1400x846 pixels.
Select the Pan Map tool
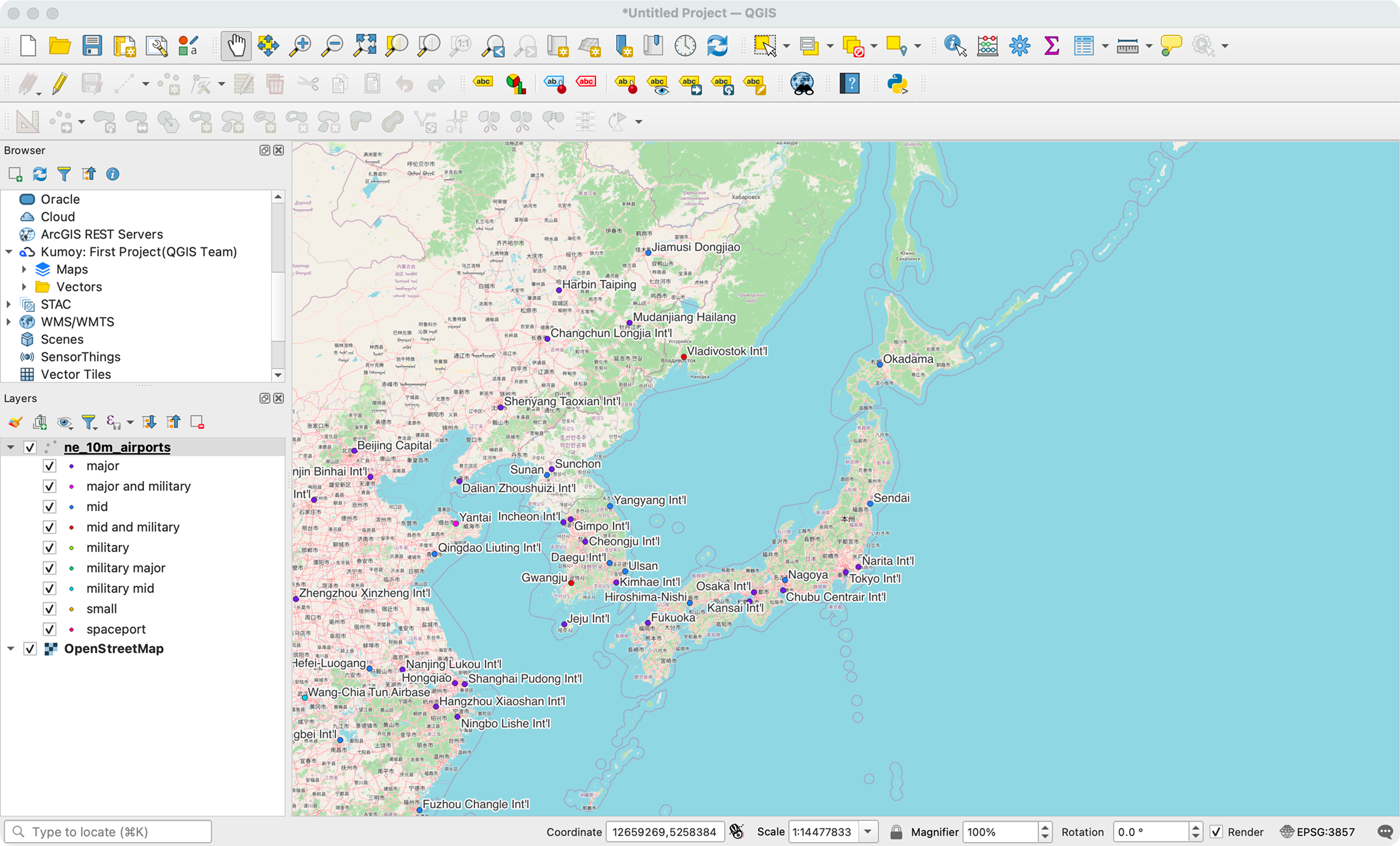(x=236, y=45)
